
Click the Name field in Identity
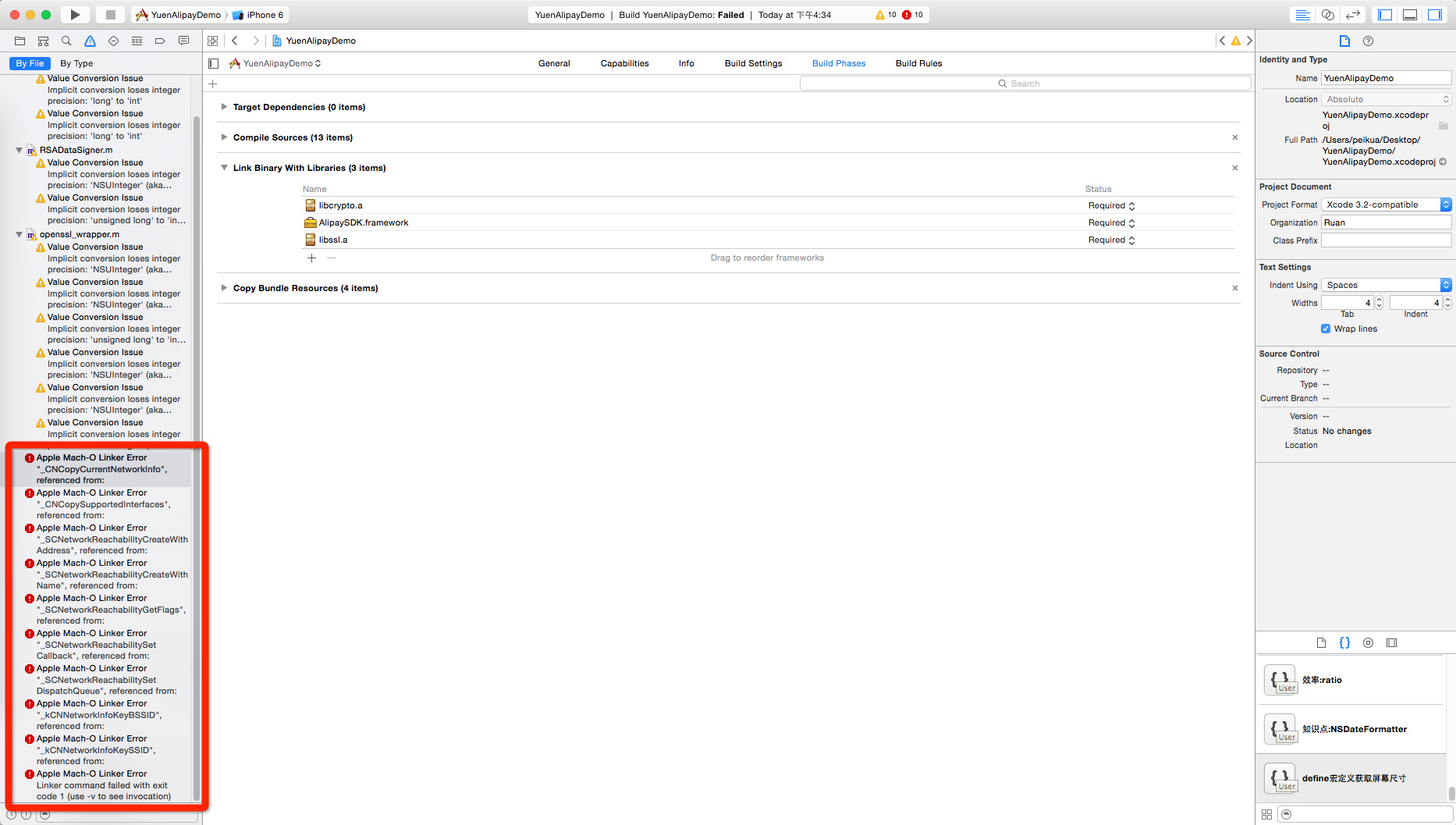click(x=1386, y=78)
